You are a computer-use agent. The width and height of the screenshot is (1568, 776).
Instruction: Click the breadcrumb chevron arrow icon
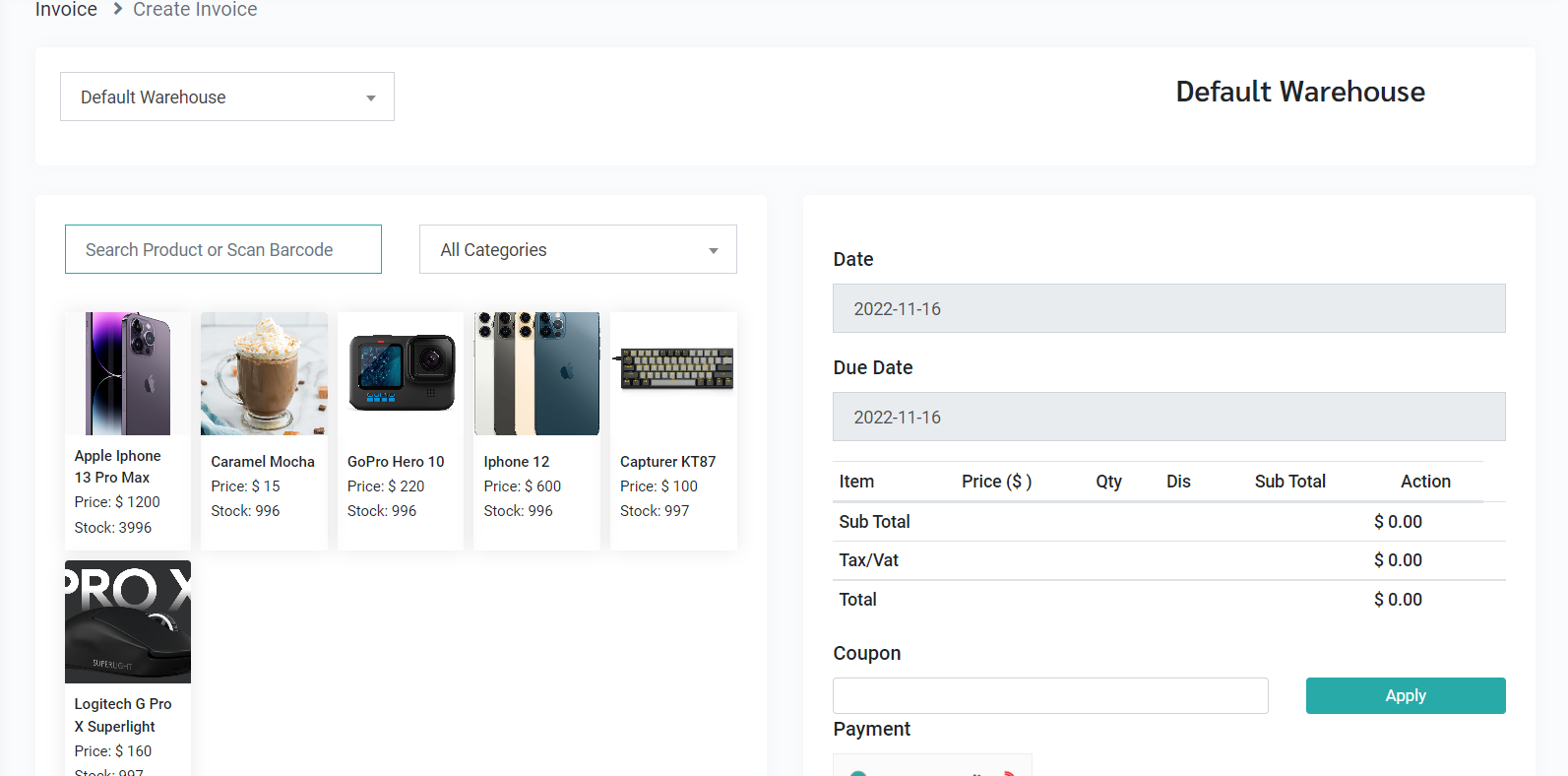(117, 10)
